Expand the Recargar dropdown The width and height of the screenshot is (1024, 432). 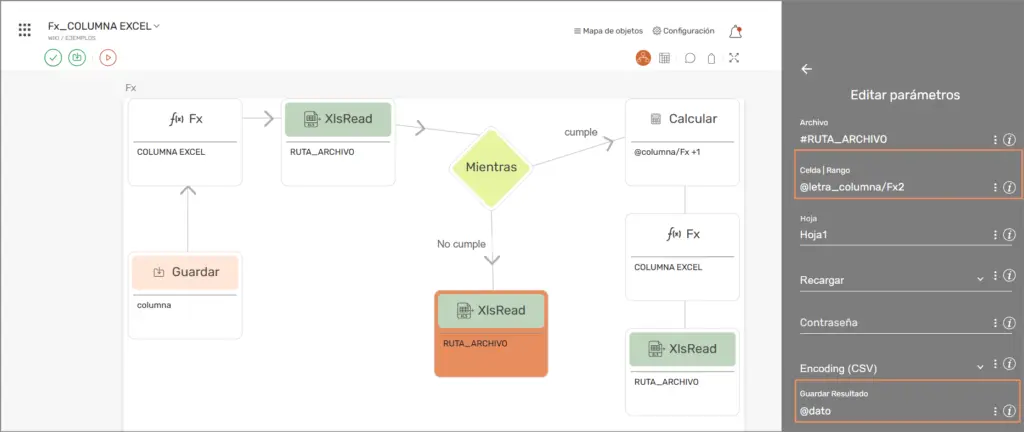coord(980,280)
